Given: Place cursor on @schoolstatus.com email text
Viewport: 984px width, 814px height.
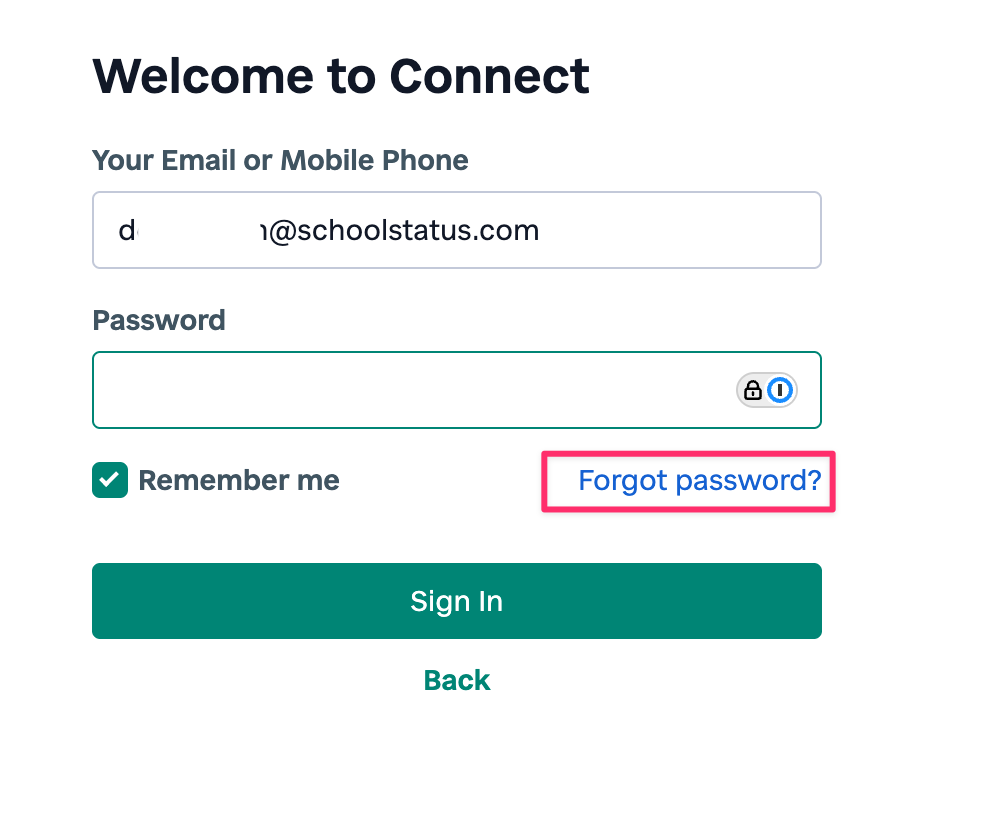Looking at the screenshot, I should (x=405, y=231).
